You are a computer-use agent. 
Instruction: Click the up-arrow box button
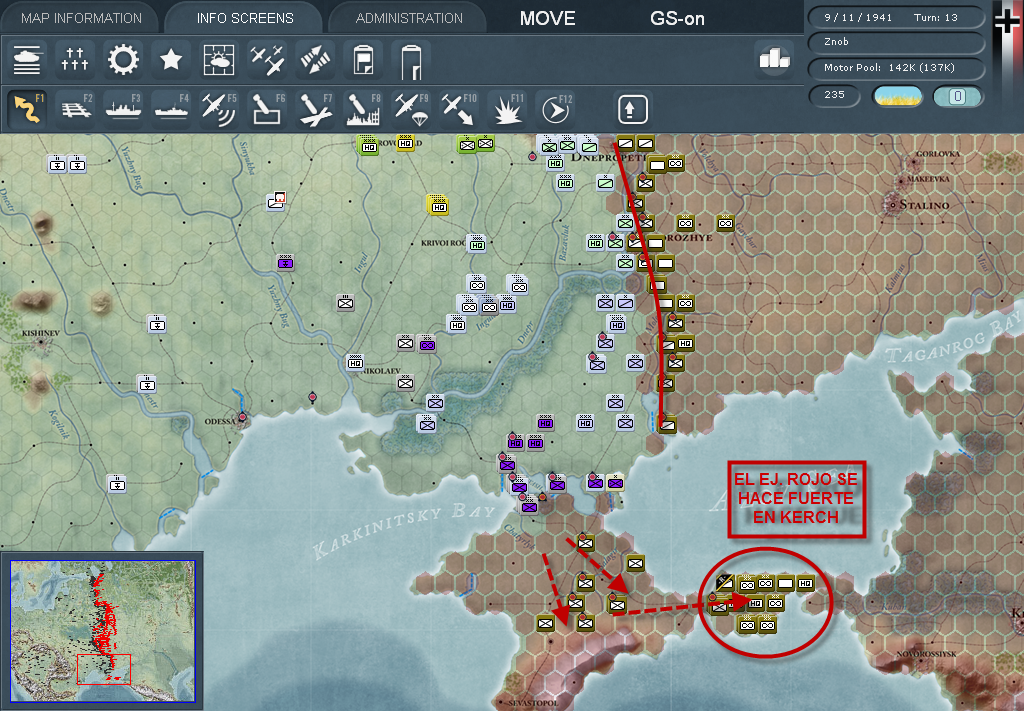(632, 109)
